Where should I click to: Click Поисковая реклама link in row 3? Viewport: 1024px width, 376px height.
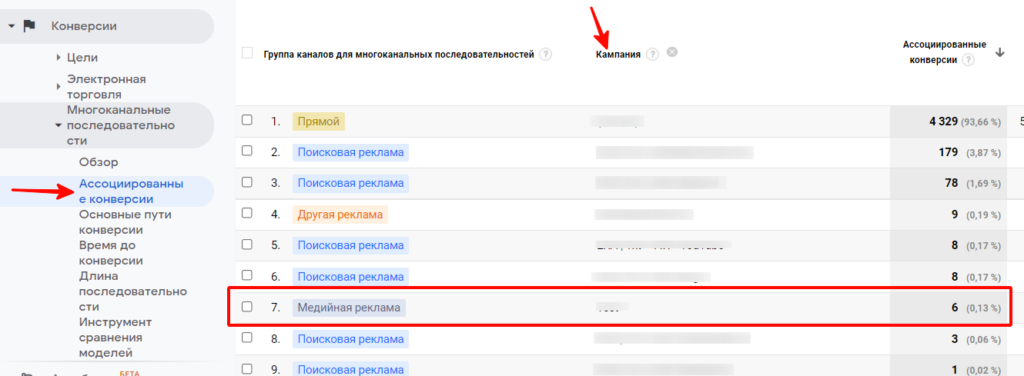[x=351, y=183]
